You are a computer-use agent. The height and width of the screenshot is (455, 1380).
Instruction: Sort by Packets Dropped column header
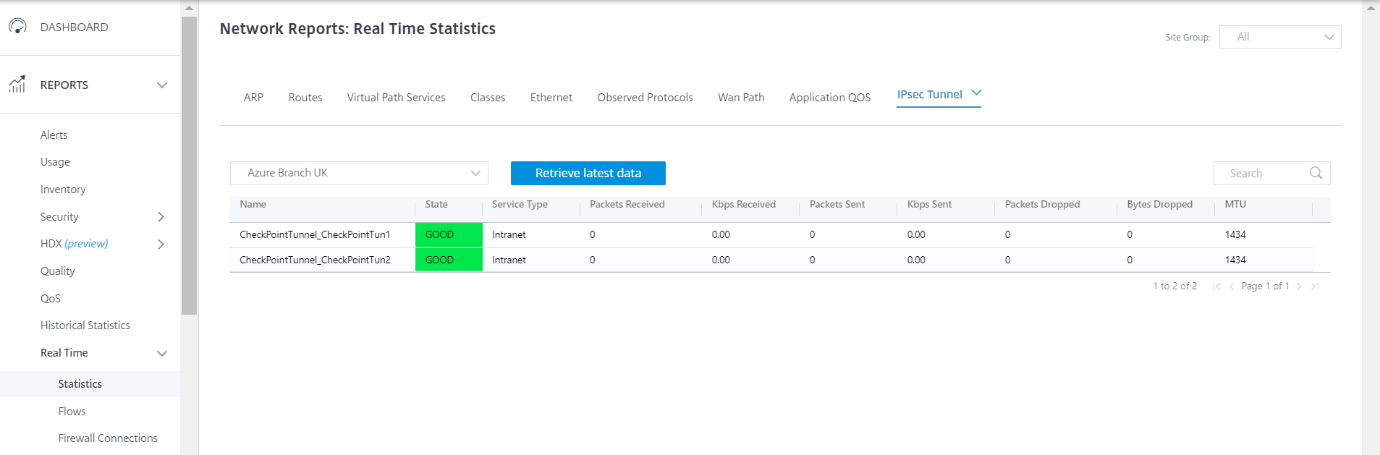[1042, 204]
